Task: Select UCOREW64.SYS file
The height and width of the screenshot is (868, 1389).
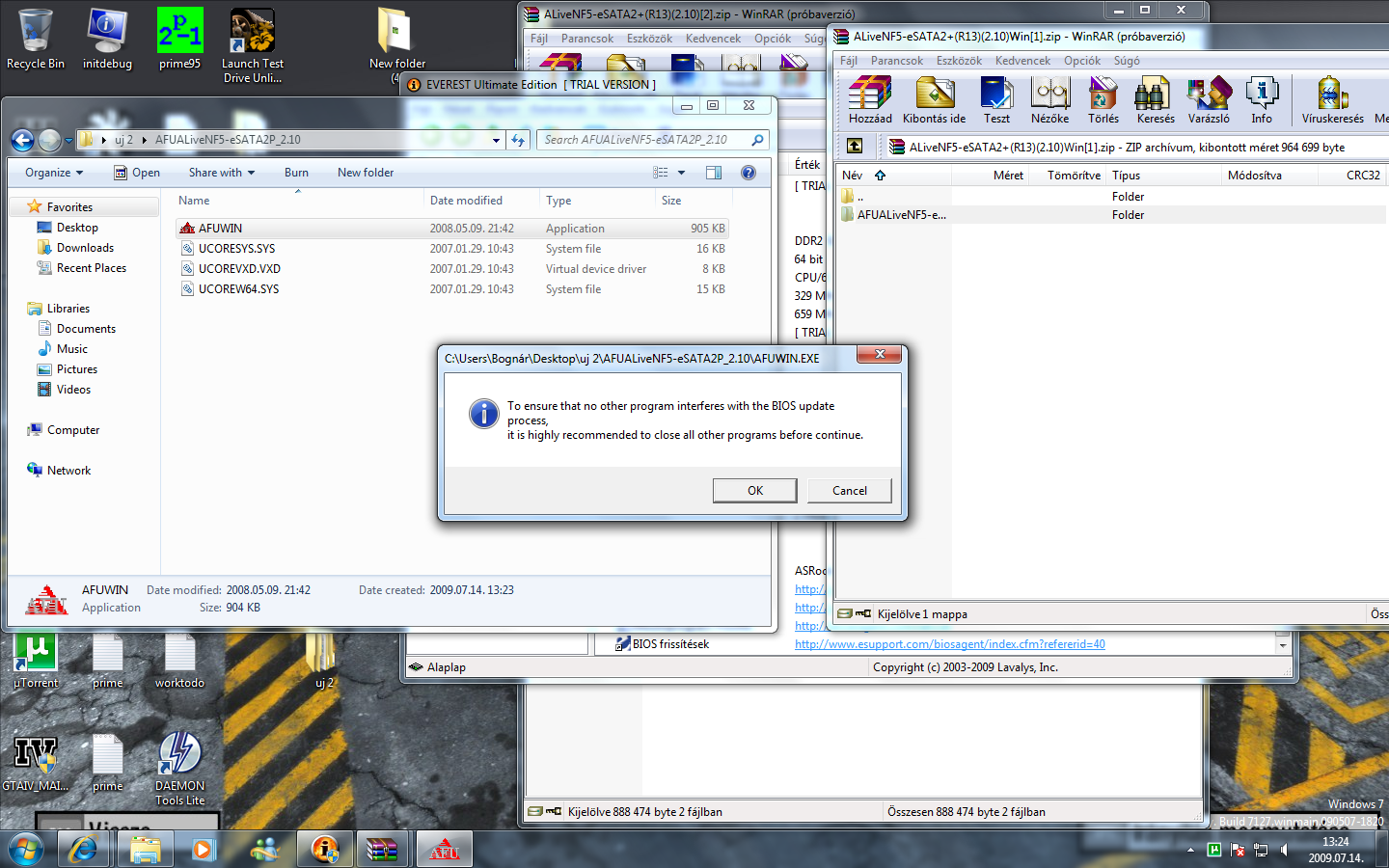Action: [451, 289]
